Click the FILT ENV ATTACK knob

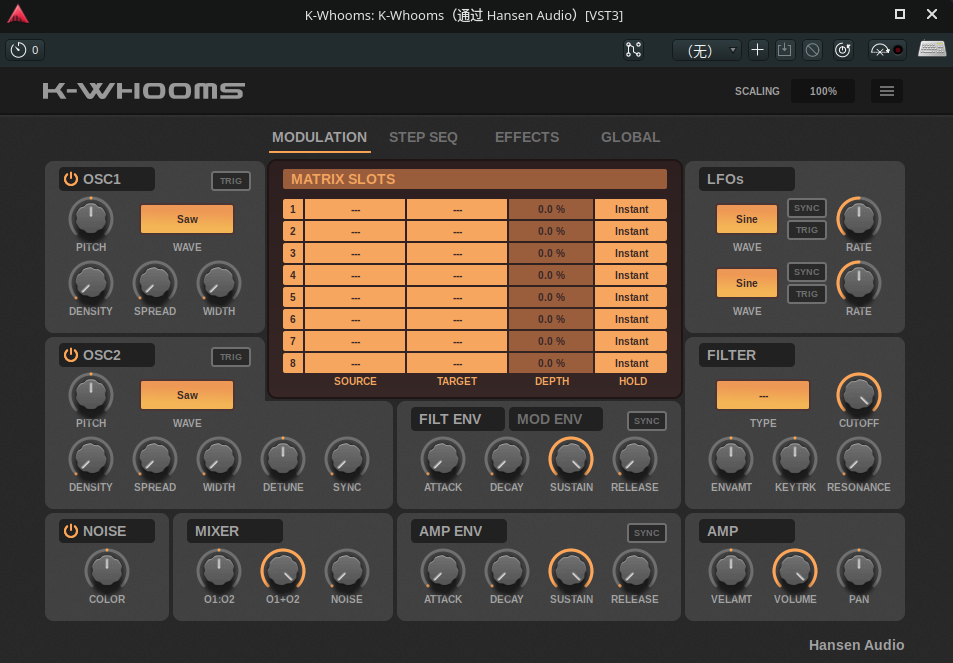[x=443, y=459]
